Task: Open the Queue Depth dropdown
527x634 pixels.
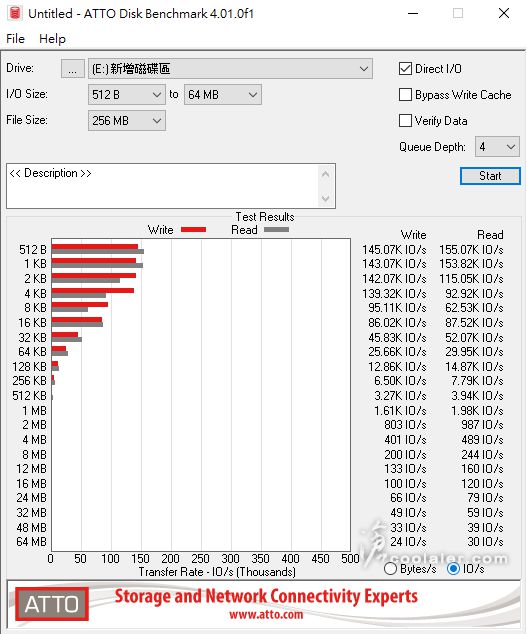Action: tap(497, 146)
